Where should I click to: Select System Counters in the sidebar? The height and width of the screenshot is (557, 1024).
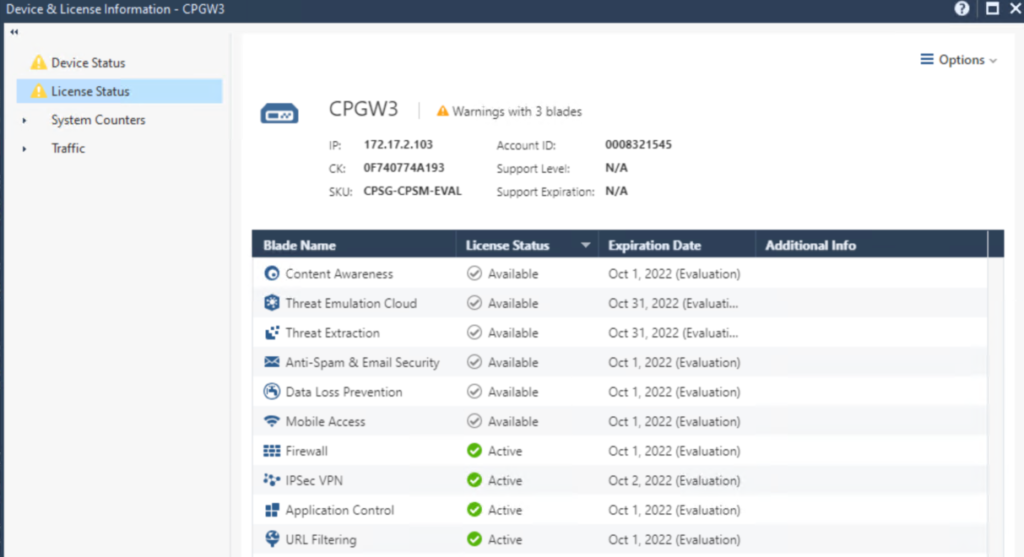pyautogui.click(x=98, y=120)
